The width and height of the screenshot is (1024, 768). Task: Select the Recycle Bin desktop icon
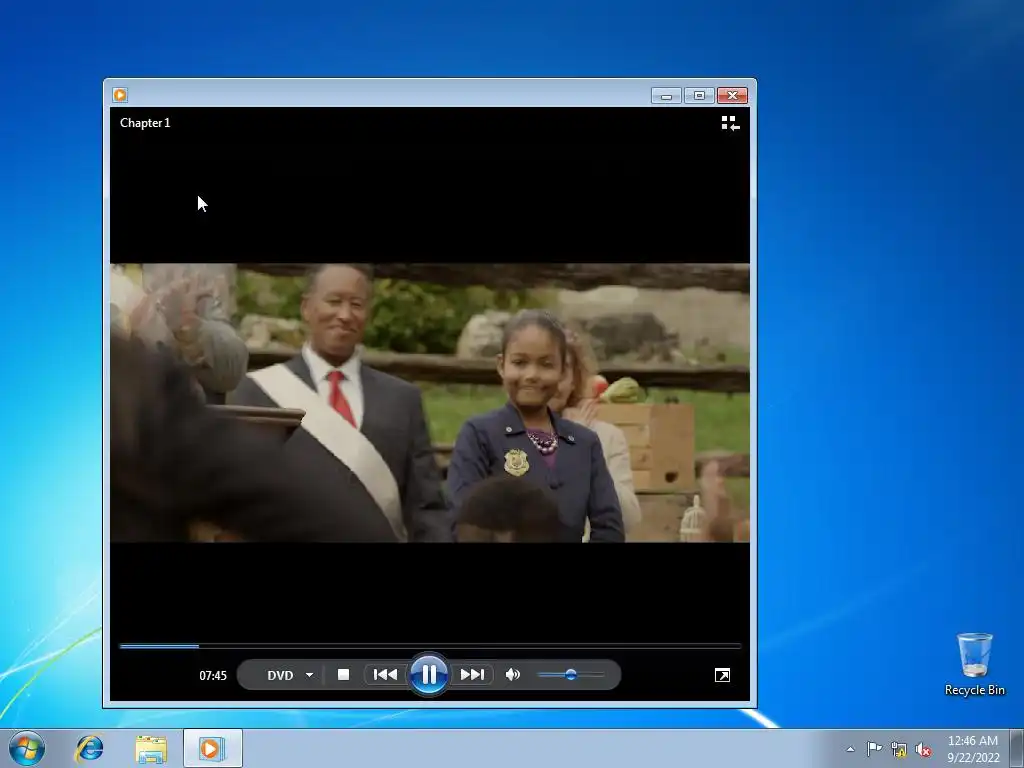point(974,664)
